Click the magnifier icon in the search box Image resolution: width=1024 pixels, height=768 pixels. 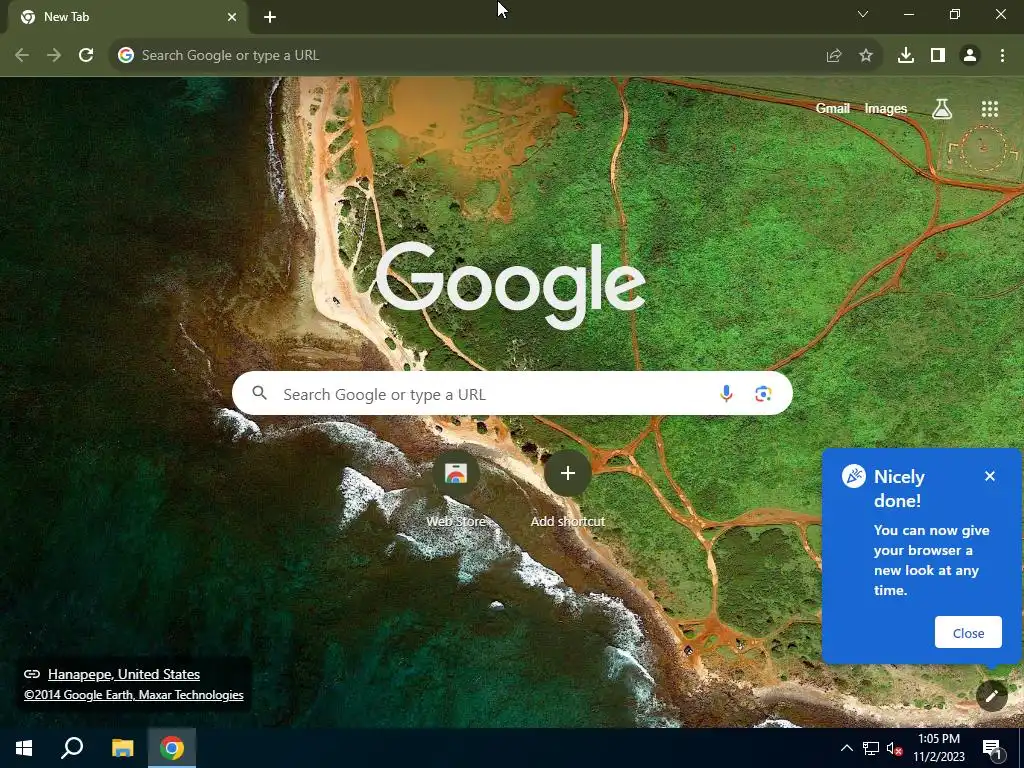coord(259,393)
